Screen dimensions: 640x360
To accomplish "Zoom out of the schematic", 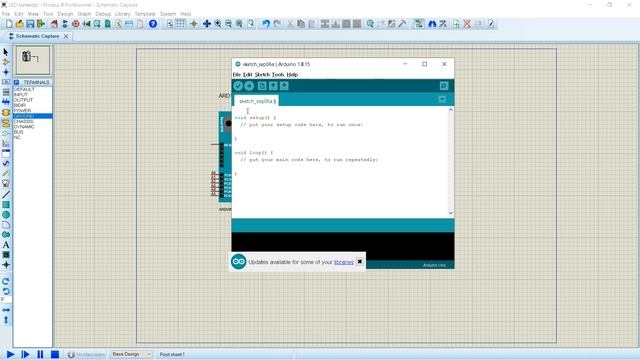I will [229, 24].
